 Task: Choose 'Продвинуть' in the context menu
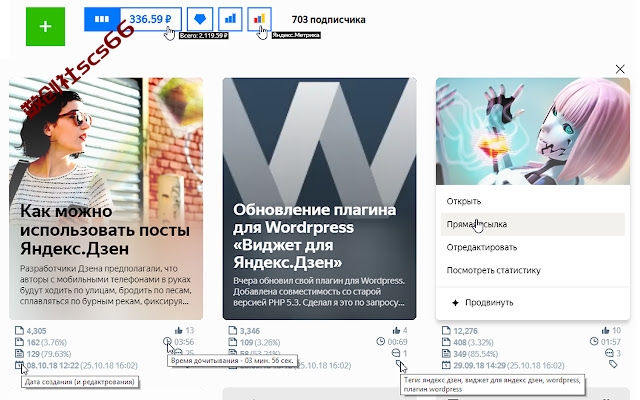click(x=533, y=302)
